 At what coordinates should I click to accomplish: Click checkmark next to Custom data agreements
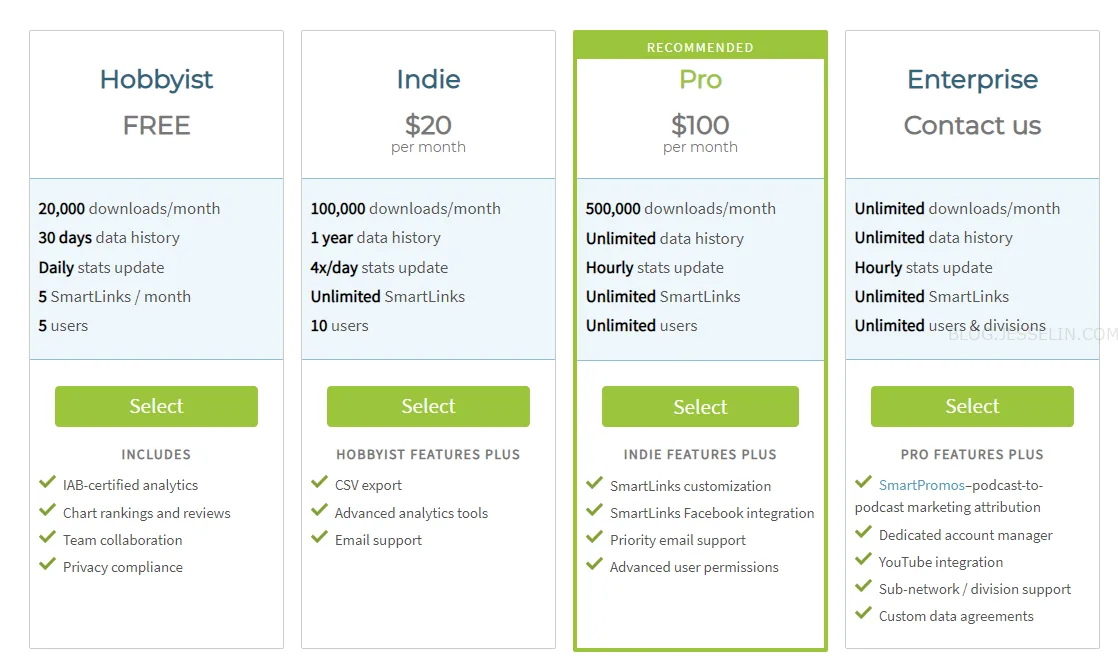(863, 614)
